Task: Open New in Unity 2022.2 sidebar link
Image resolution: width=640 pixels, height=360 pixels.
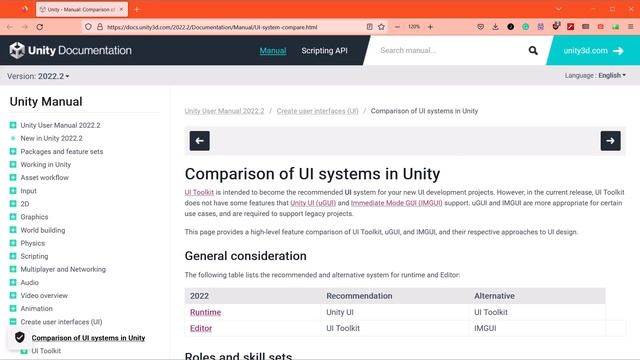Action: pyautogui.click(x=51, y=138)
